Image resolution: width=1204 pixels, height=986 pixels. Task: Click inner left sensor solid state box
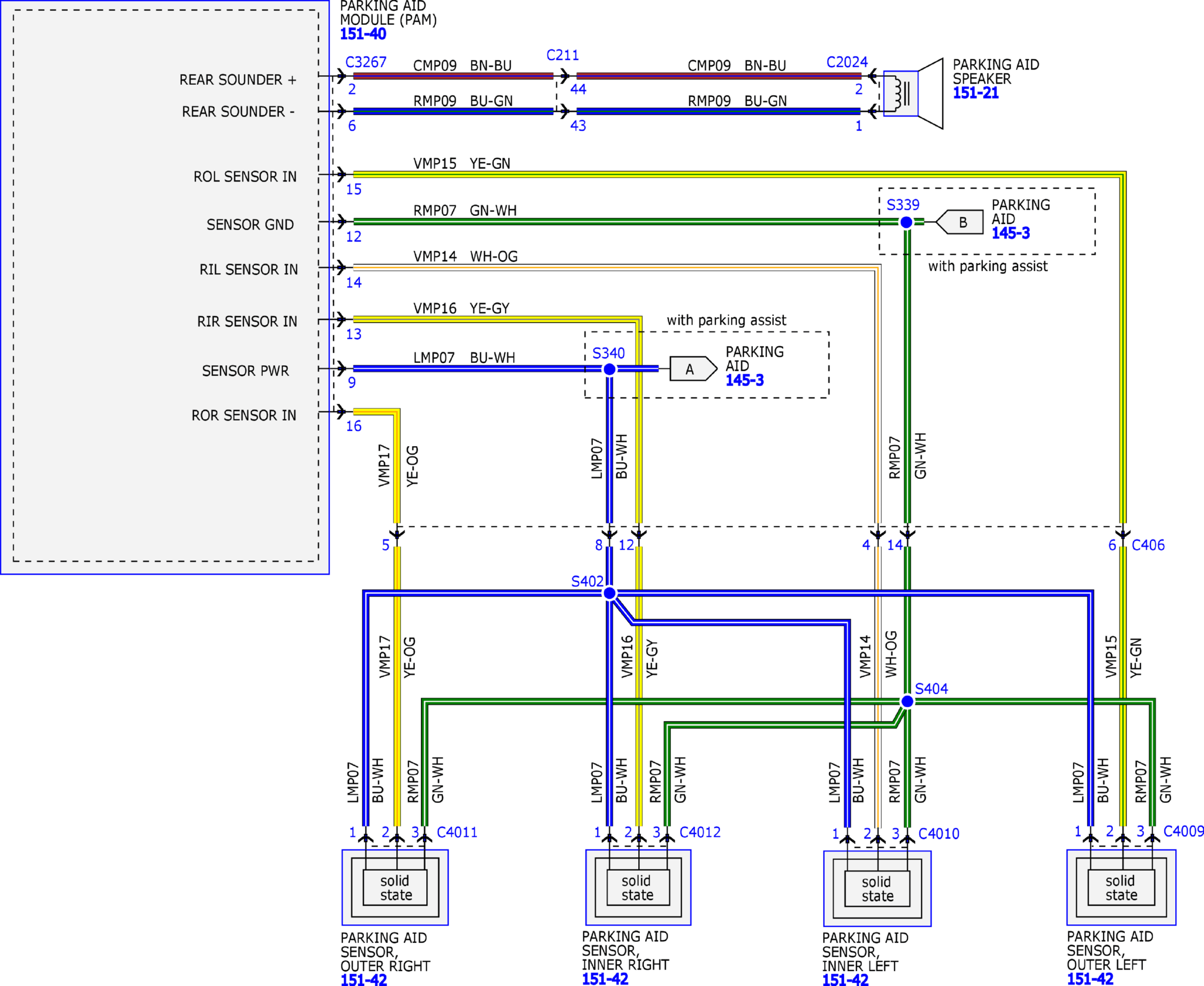tap(877, 889)
